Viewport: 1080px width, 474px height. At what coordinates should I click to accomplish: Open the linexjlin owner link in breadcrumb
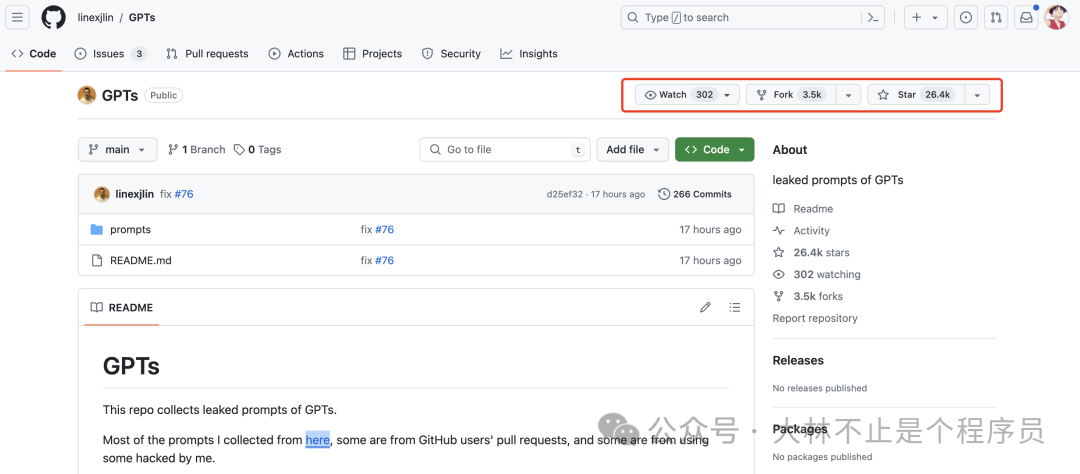coord(95,18)
